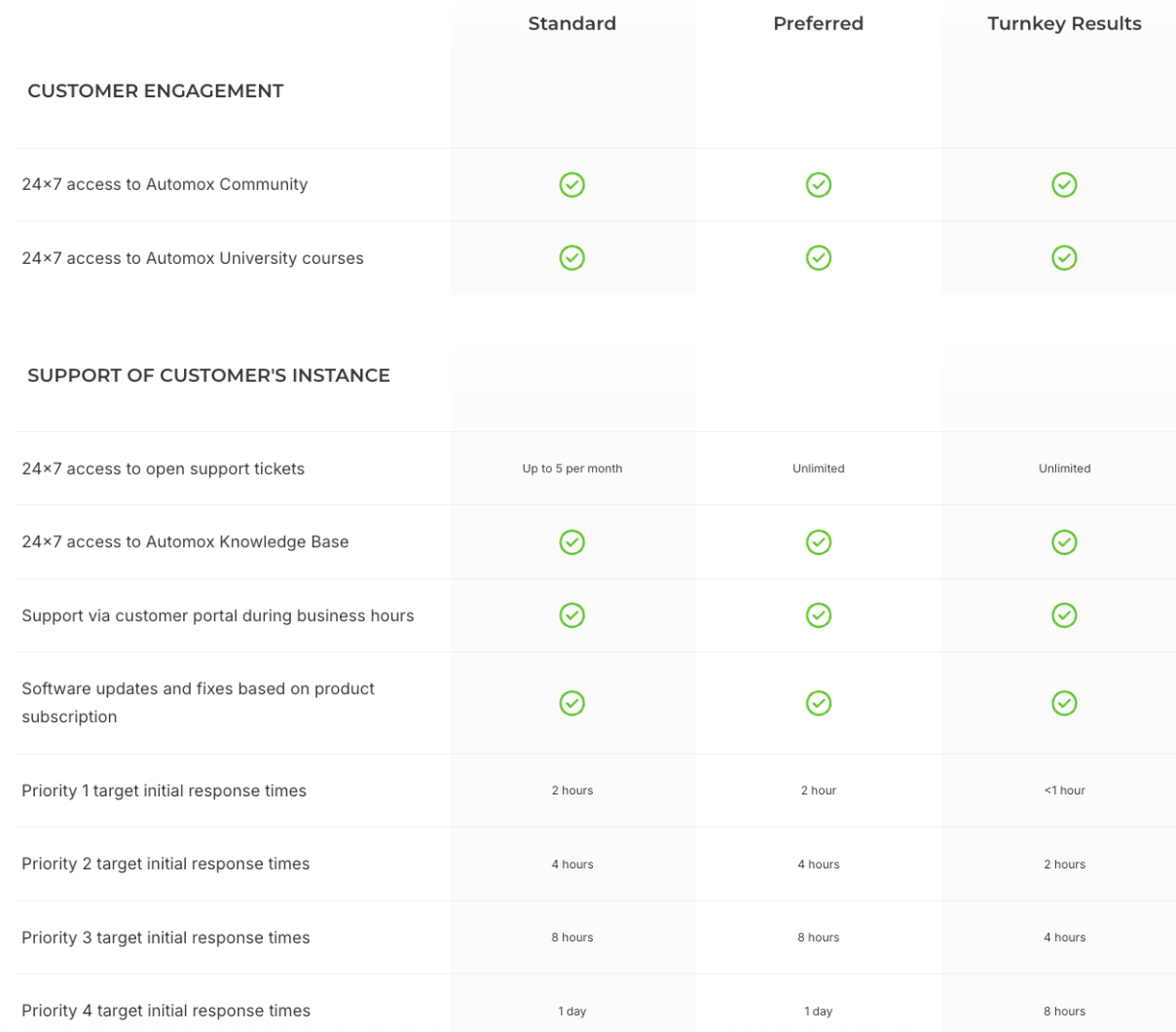Click Turnkey Results checkmark for University courses
1176x1032 pixels.
click(1065, 258)
